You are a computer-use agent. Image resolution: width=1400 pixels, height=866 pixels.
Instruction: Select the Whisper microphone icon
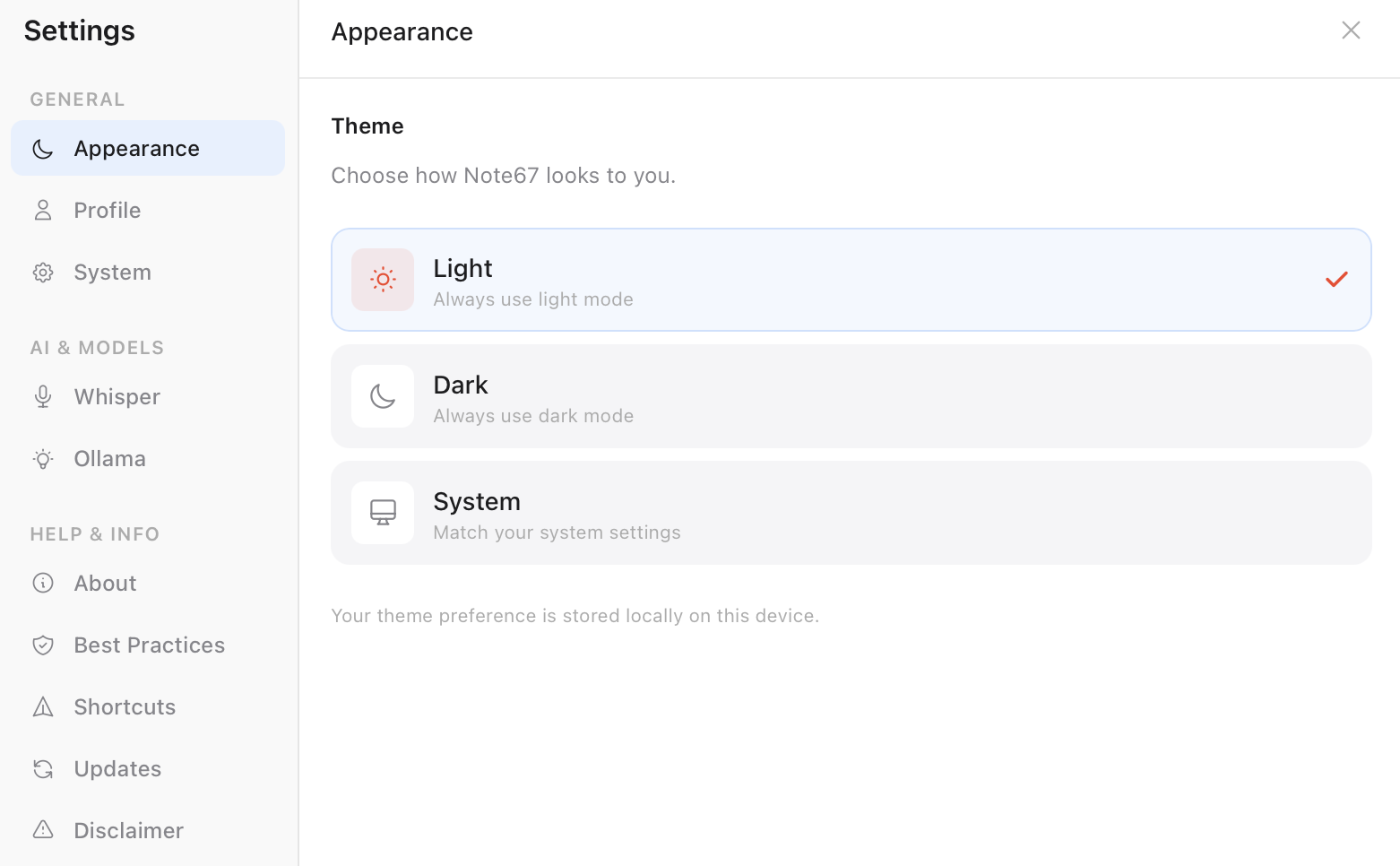pyautogui.click(x=42, y=396)
